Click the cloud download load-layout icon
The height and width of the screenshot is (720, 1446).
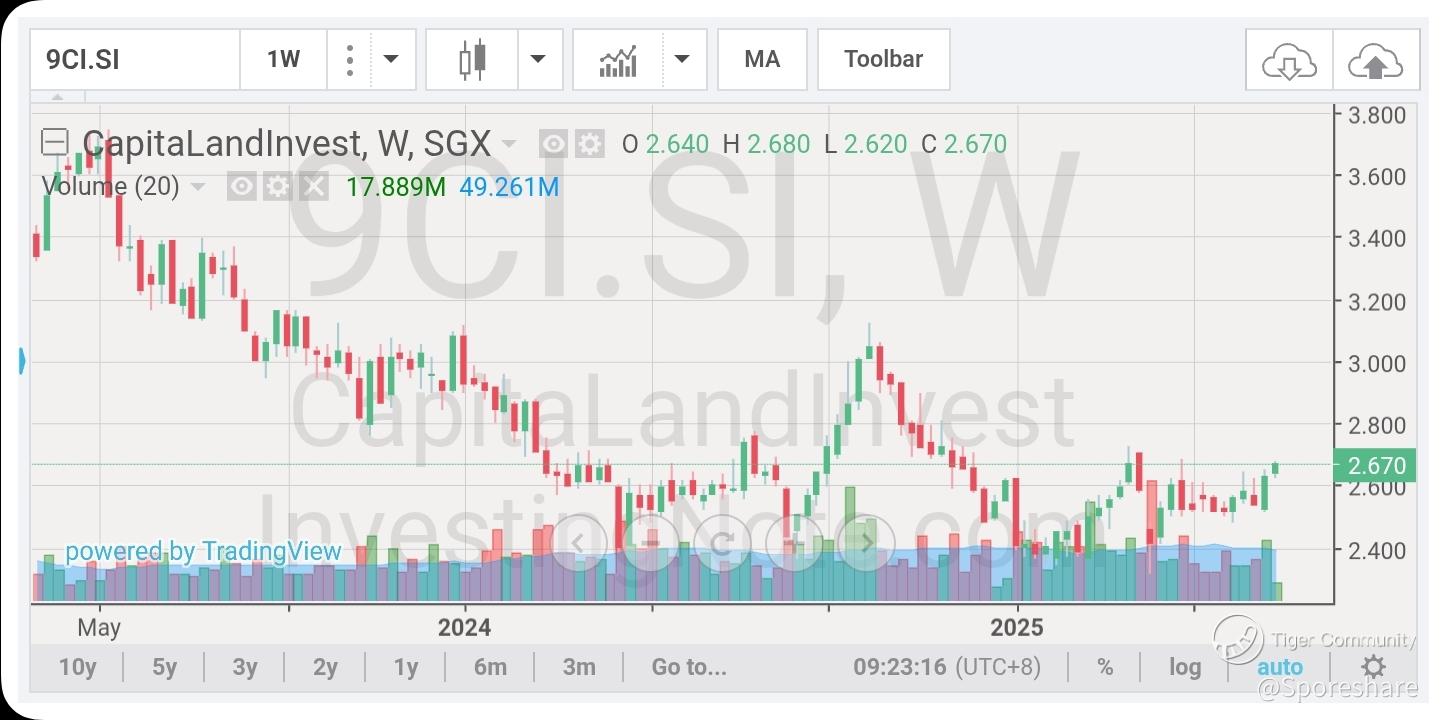coord(1289,61)
